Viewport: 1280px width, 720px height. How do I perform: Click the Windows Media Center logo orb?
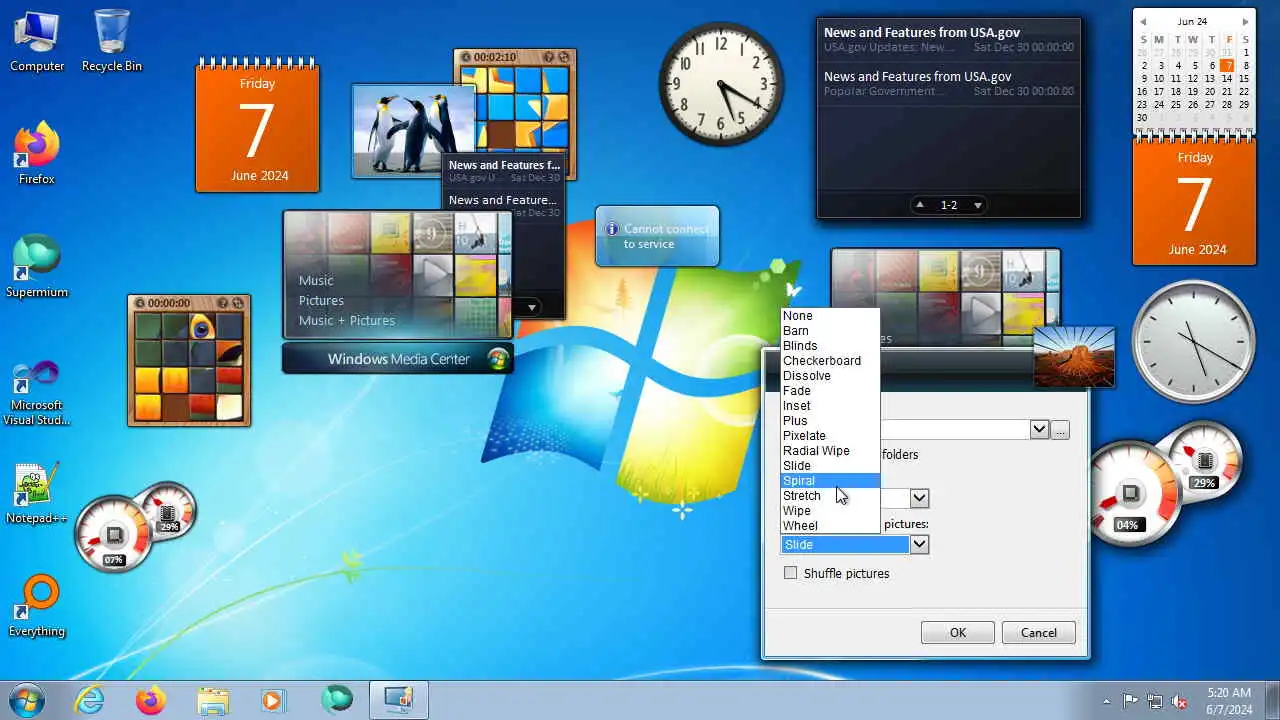[497, 359]
